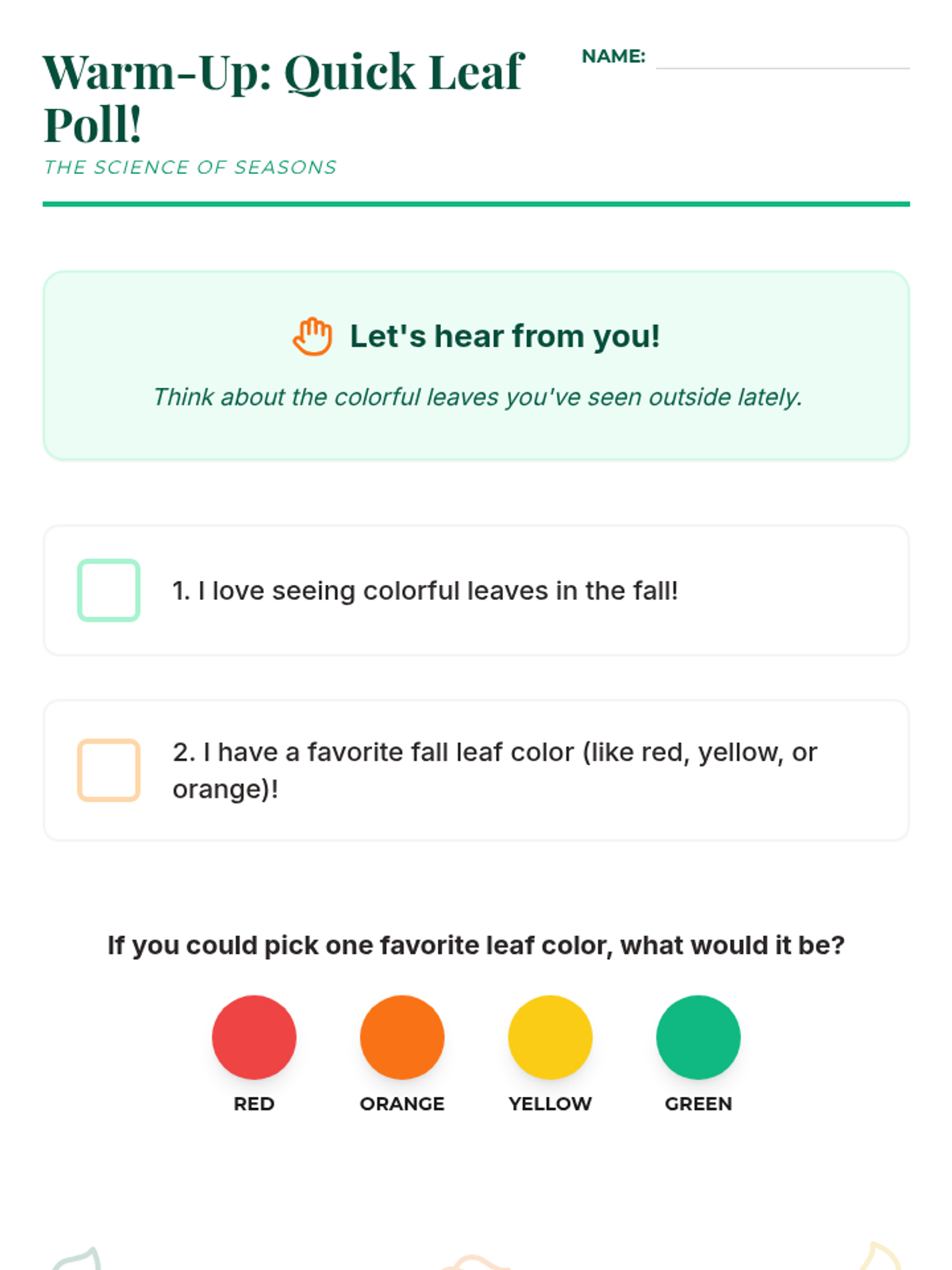The height and width of the screenshot is (1270, 952).
Task: Click the Name input line
Action: (783, 57)
